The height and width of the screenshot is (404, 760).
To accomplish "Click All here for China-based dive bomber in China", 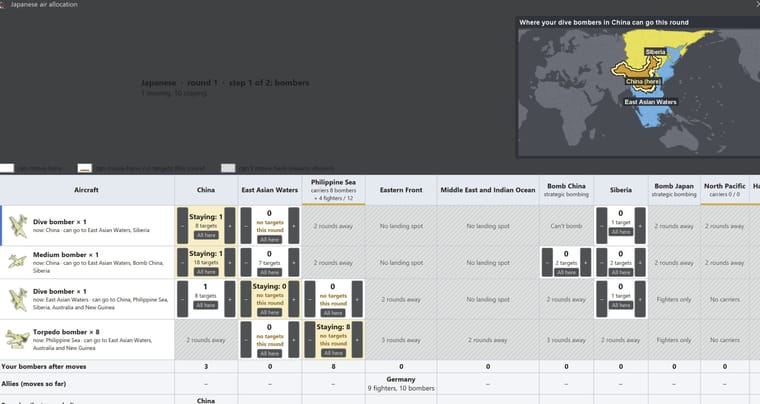I will [206, 235].
